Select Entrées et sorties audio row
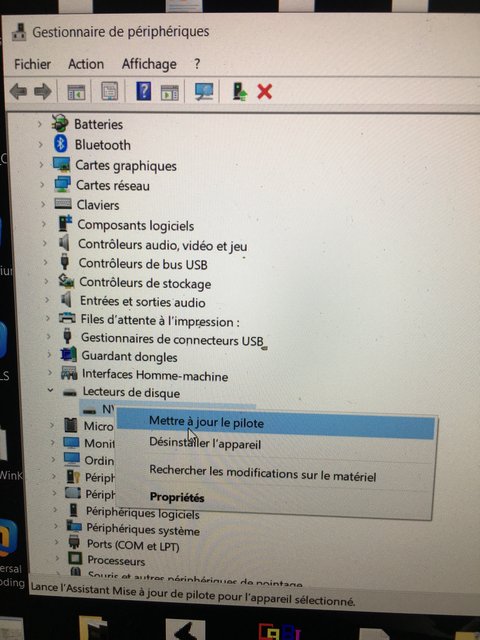The image size is (480, 640). [x=142, y=302]
